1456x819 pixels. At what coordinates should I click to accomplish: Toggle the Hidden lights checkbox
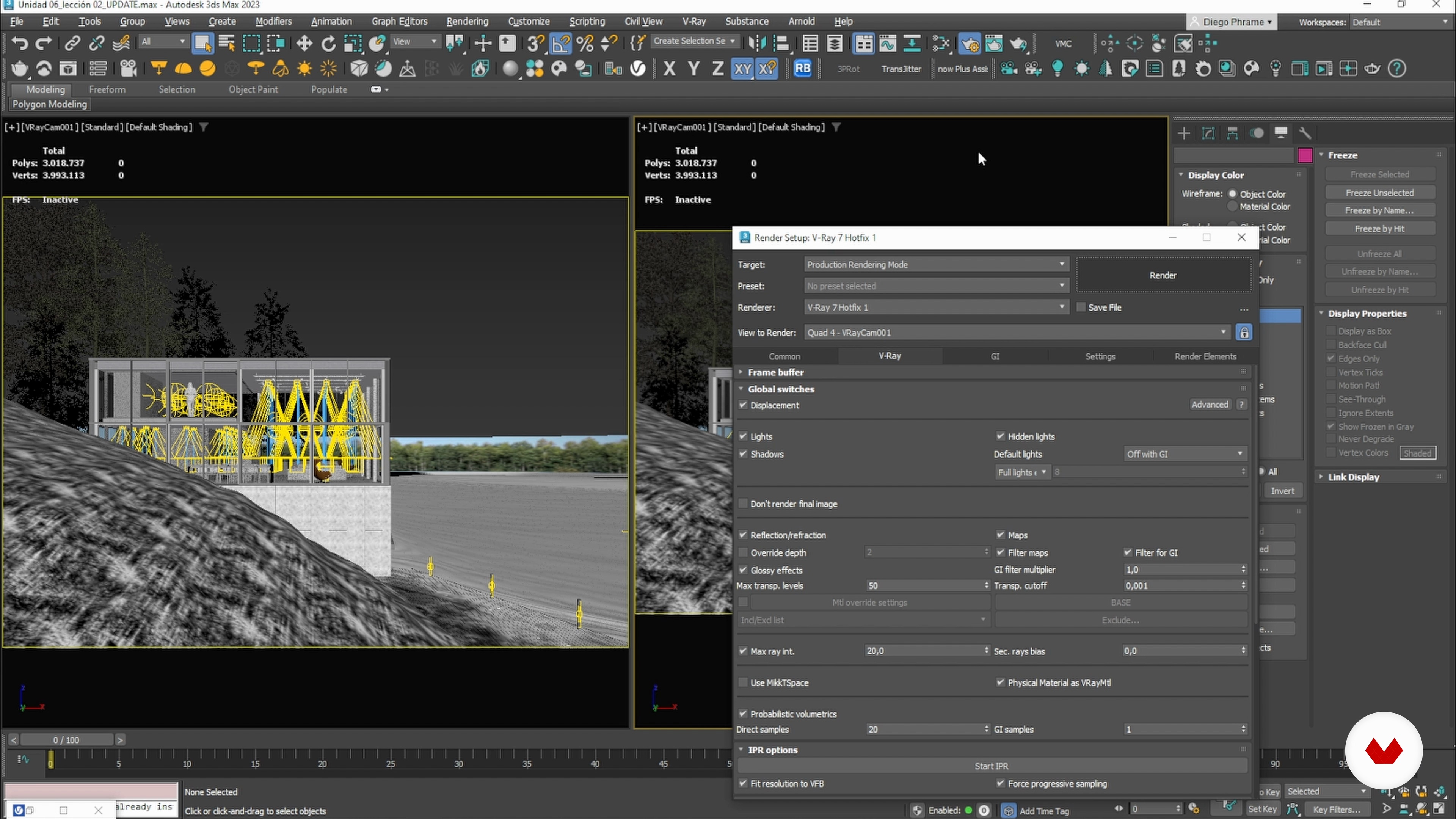click(x=1001, y=436)
